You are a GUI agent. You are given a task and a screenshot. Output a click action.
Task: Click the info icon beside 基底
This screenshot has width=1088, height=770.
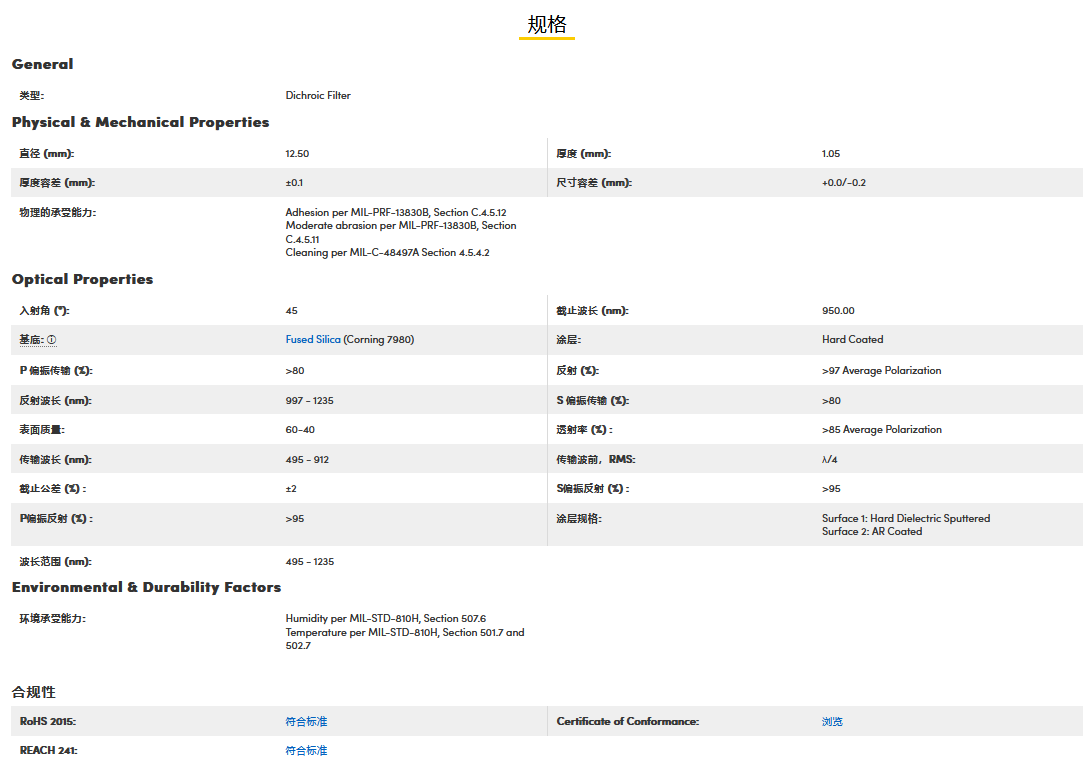pos(52,340)
